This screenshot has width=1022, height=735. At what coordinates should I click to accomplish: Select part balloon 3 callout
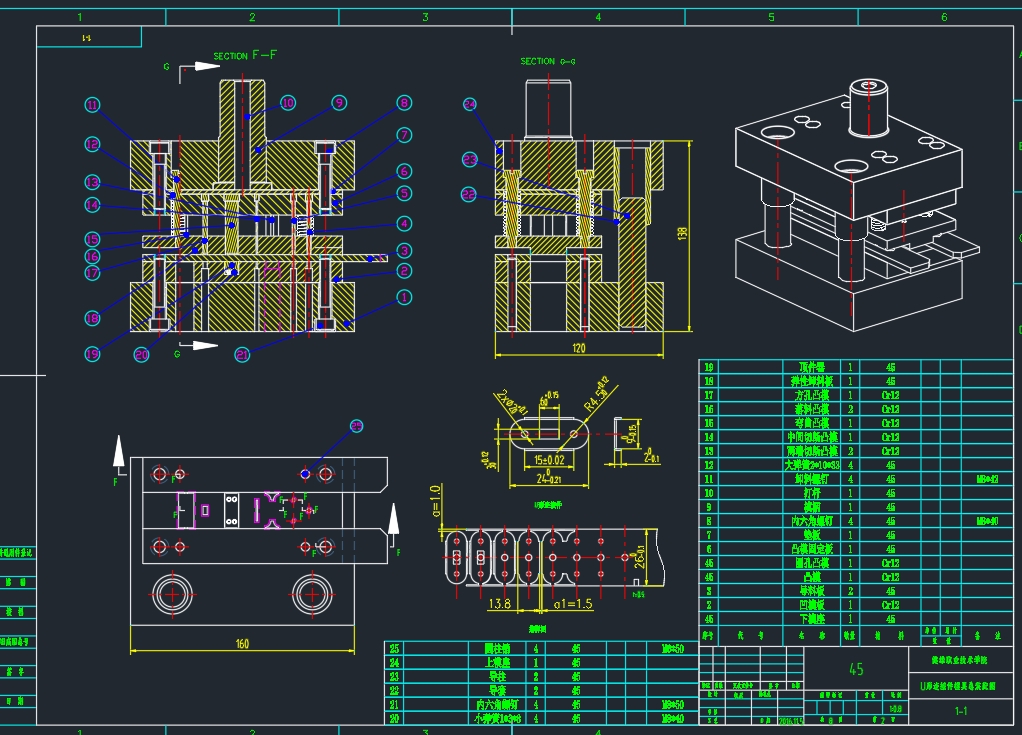point(404,250)
